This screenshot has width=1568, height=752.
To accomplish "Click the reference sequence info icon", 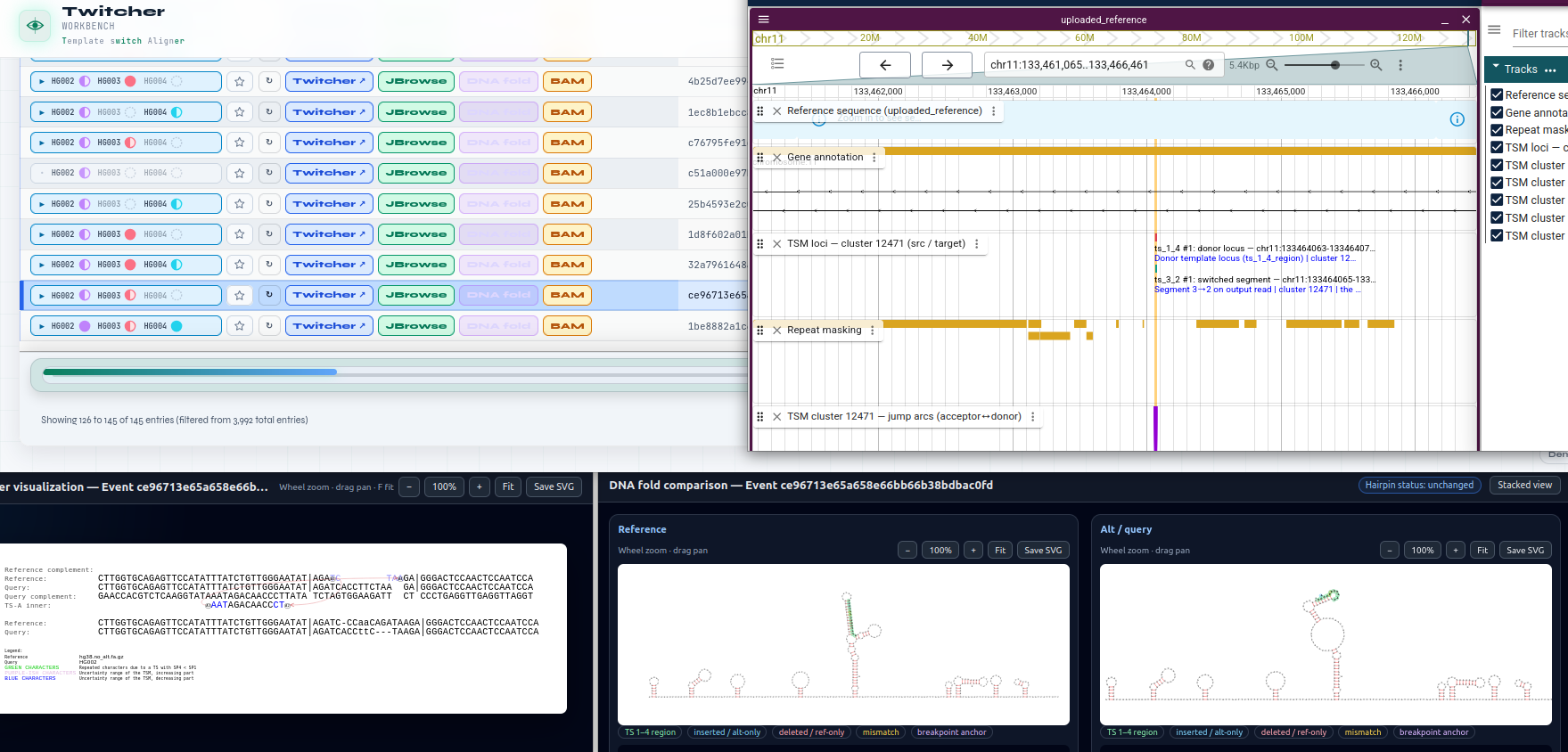I will (1457, 119).
